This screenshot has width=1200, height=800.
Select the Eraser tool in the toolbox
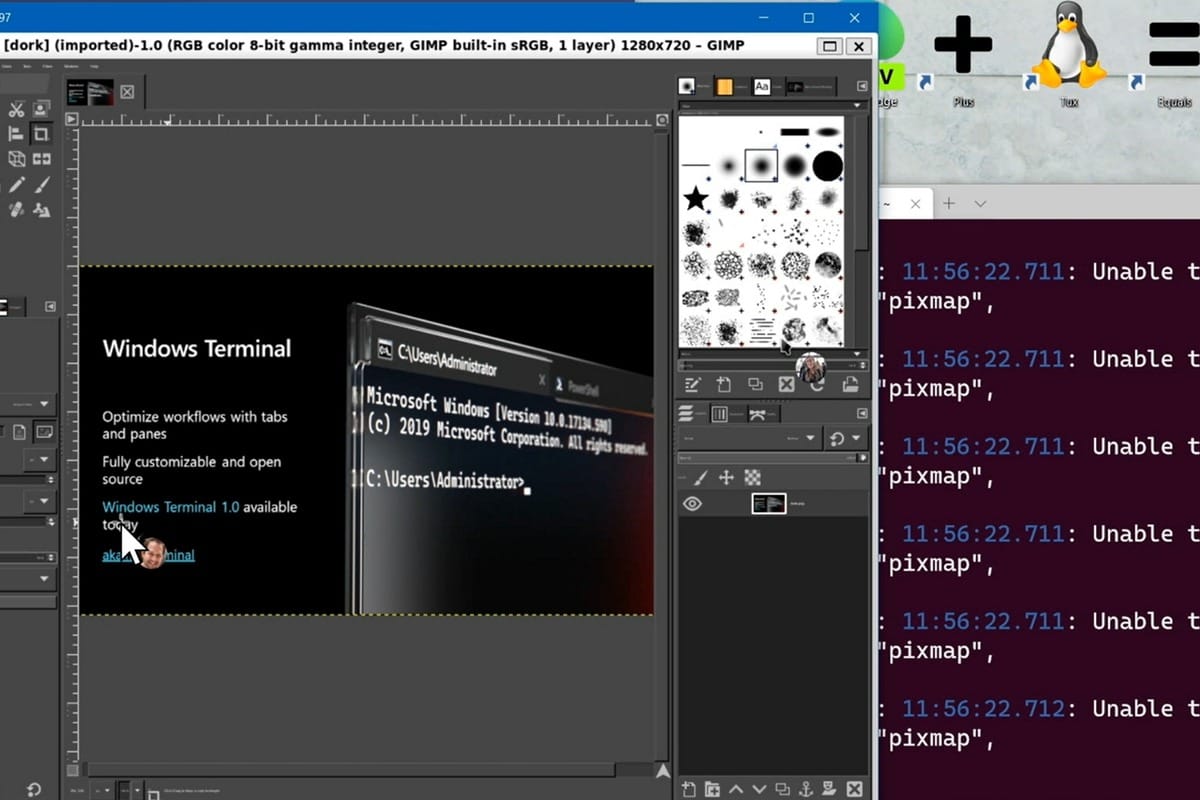point(16,210)
